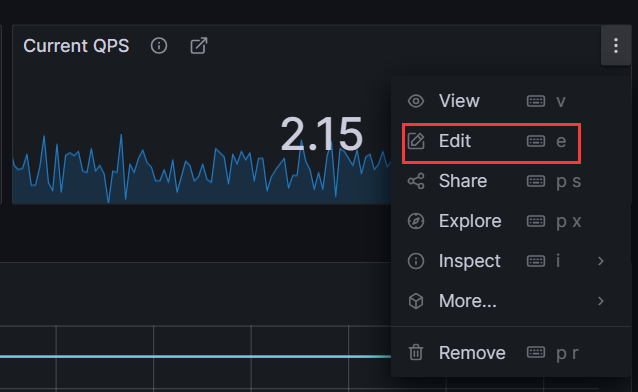Viewport: 638px width, 392px height.
Task: Open Explore from the context menu
Action: pos(510,221)
